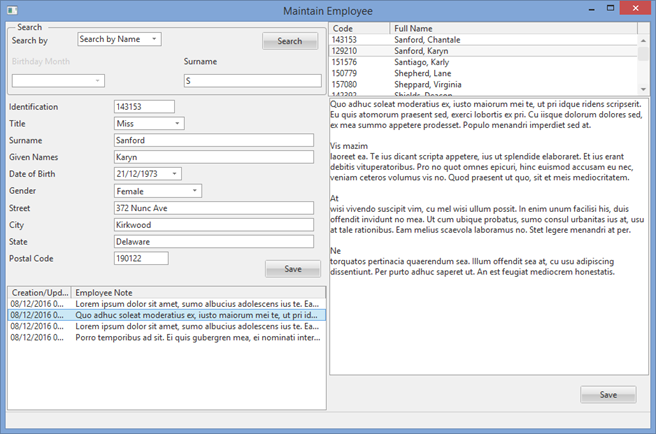Screen dimensions: 656x434
Task: Click the Employee Note column header
Action: (x=198, y=293)
